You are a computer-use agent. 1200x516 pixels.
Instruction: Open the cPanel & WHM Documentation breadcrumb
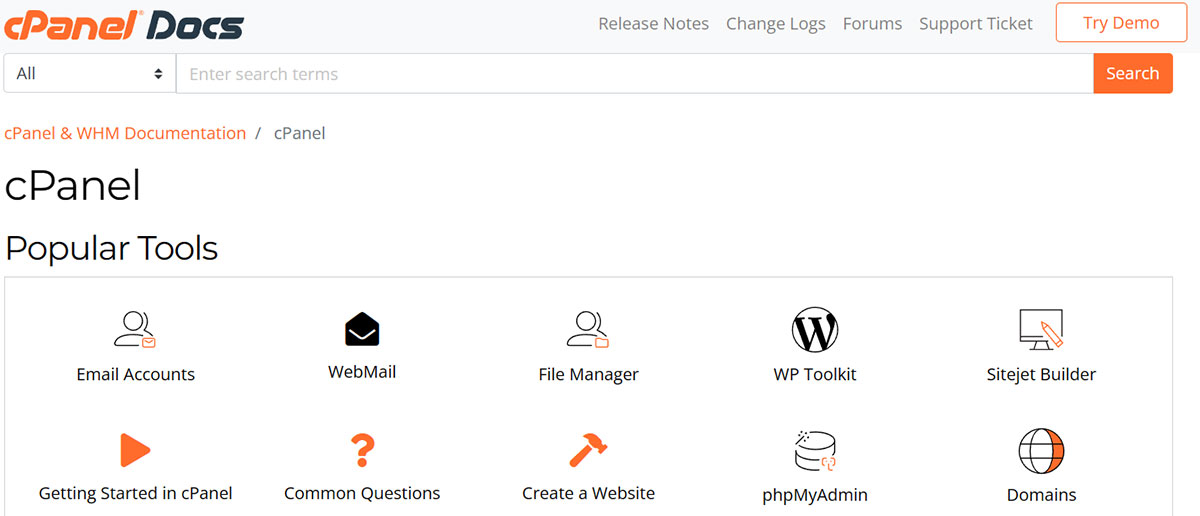coord(125,133)
